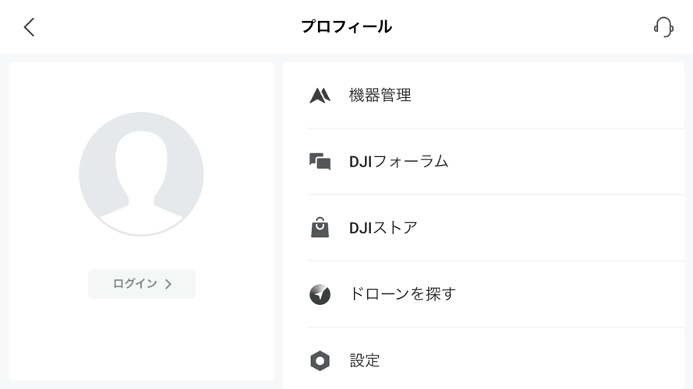Open customer support via the headset icon
The image size is (693, 389).
663,27
